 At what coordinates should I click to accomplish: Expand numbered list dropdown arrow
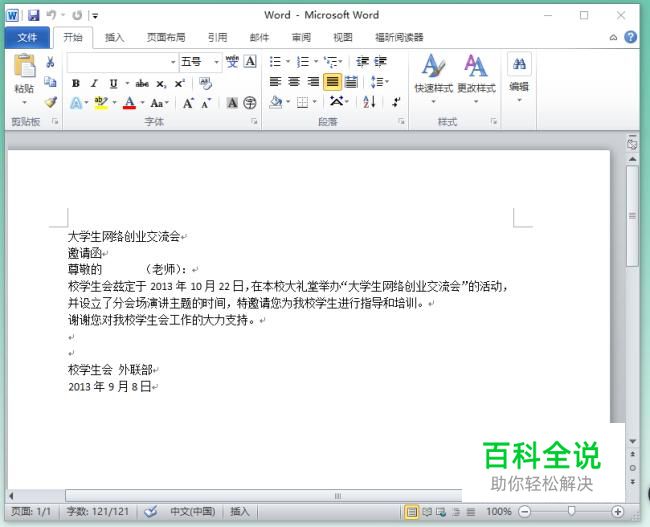point(316,62)
